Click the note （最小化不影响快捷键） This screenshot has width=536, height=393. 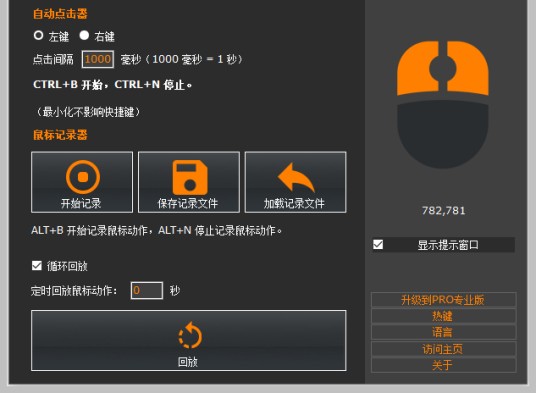point(88,112)
